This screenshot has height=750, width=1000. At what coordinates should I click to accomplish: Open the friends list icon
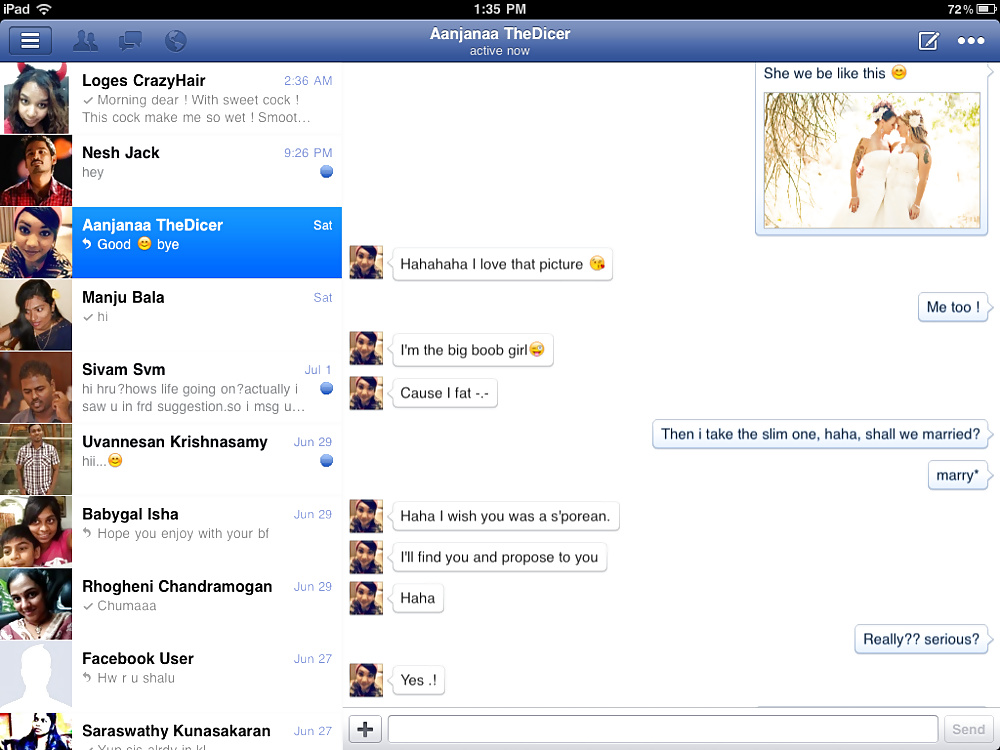pyautogui.click(x=86, y=41)
